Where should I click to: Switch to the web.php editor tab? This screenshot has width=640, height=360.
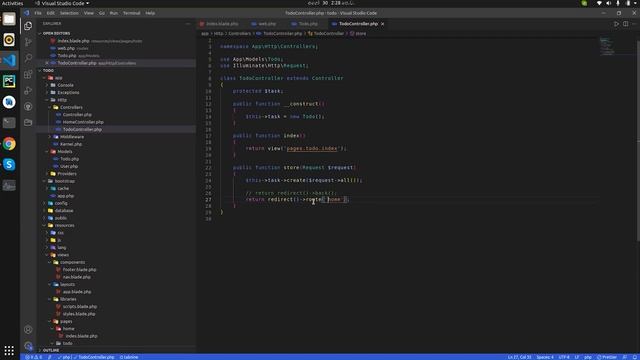(x=264, y=24)
